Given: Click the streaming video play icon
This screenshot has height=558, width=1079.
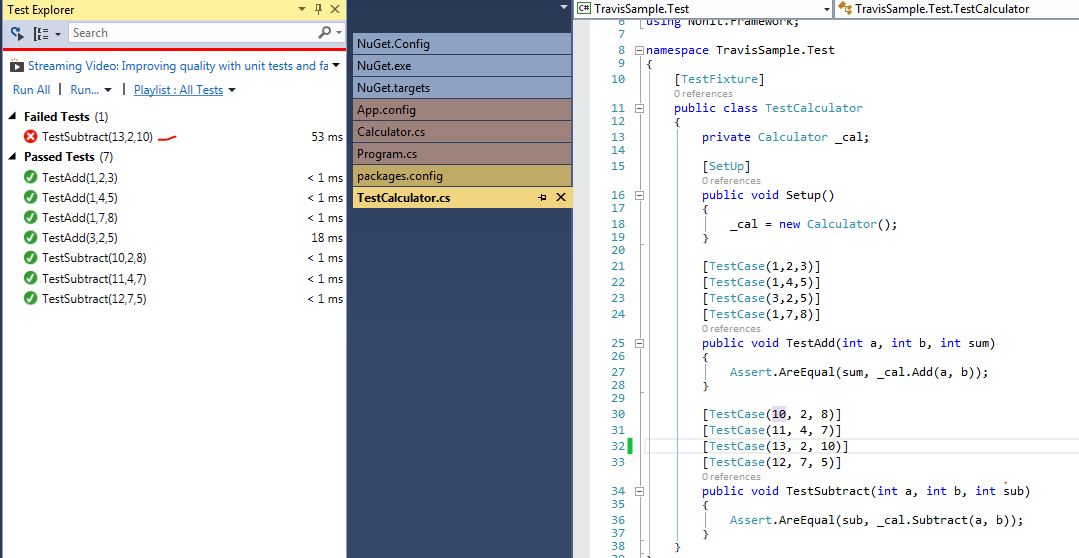Looking at the screenshot, I should click(17, 66).
